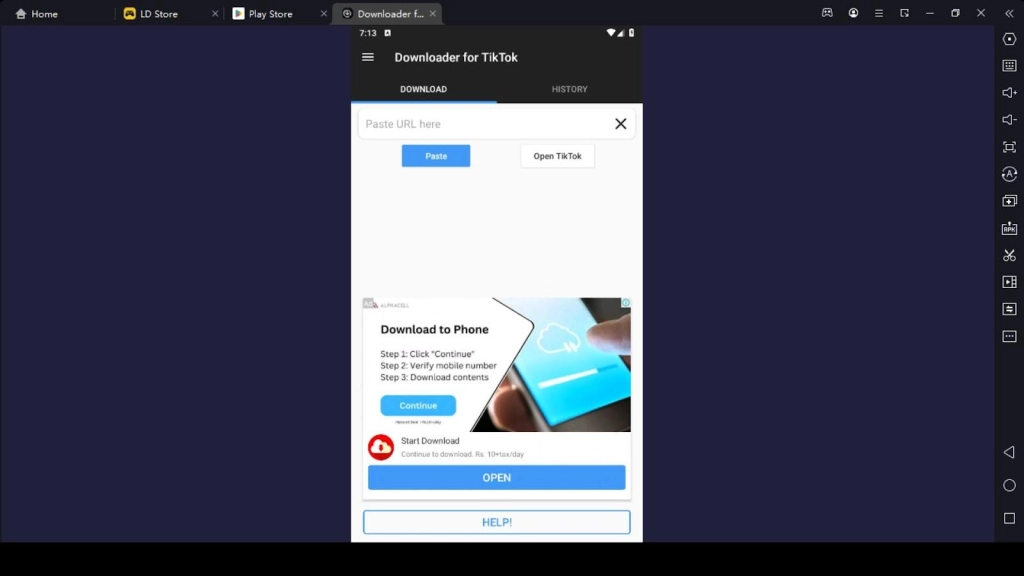Decrease emulator volume with the volume down icon
Screen dimensions: 1024x576
[x=1009, y=119]
